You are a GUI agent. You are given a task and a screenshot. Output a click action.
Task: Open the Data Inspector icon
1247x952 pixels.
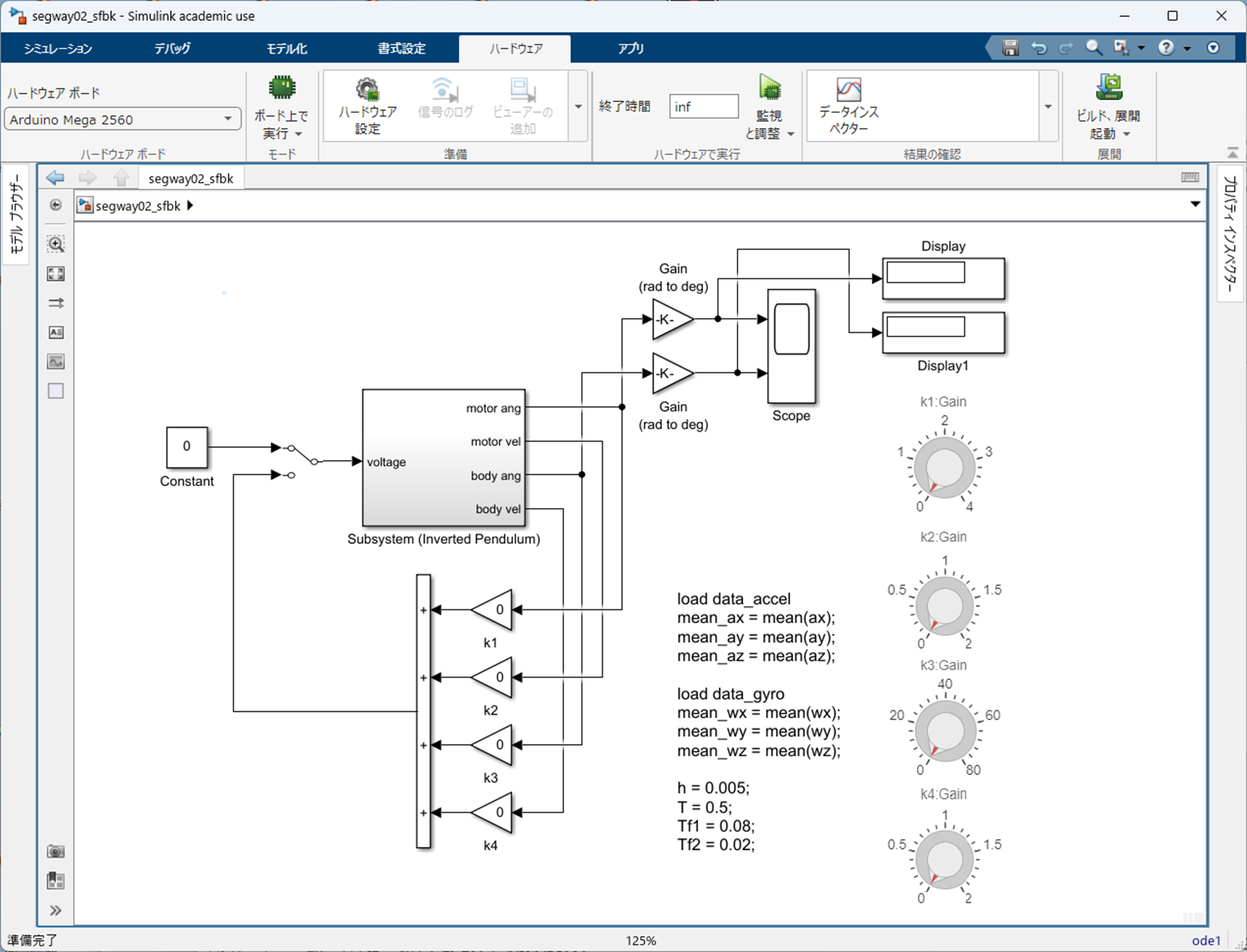pos(848,90)
